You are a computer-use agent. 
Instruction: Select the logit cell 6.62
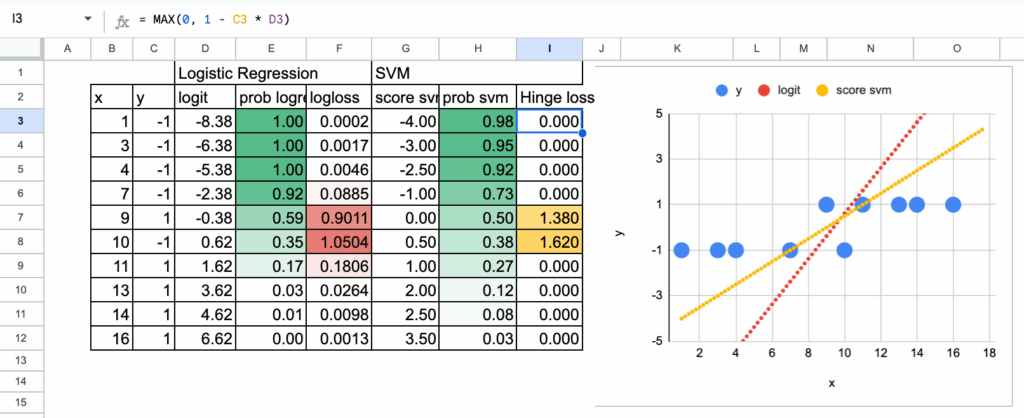point(205,339)
